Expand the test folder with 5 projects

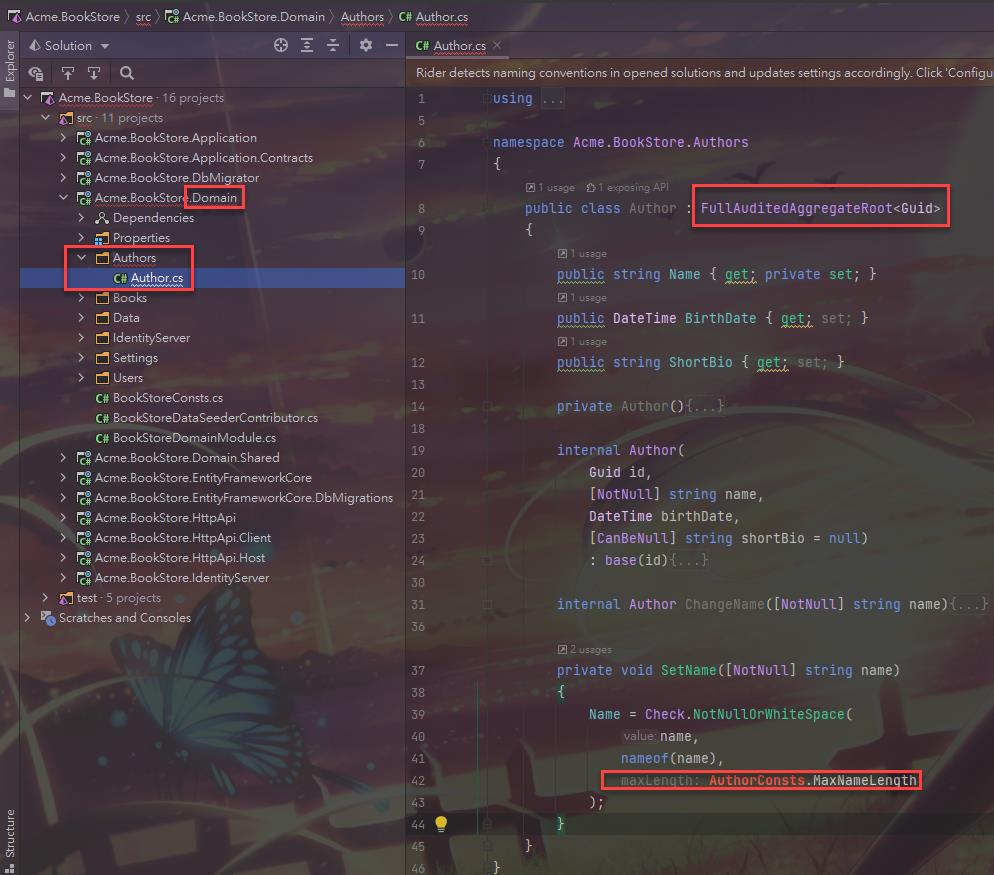tap(45, 598)
